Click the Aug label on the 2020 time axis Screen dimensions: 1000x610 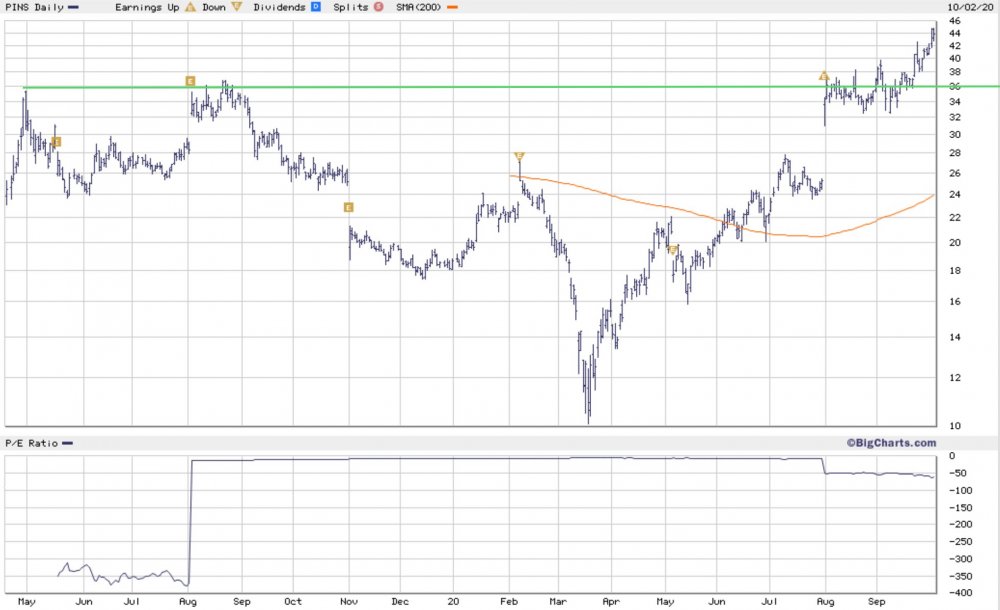825,602
